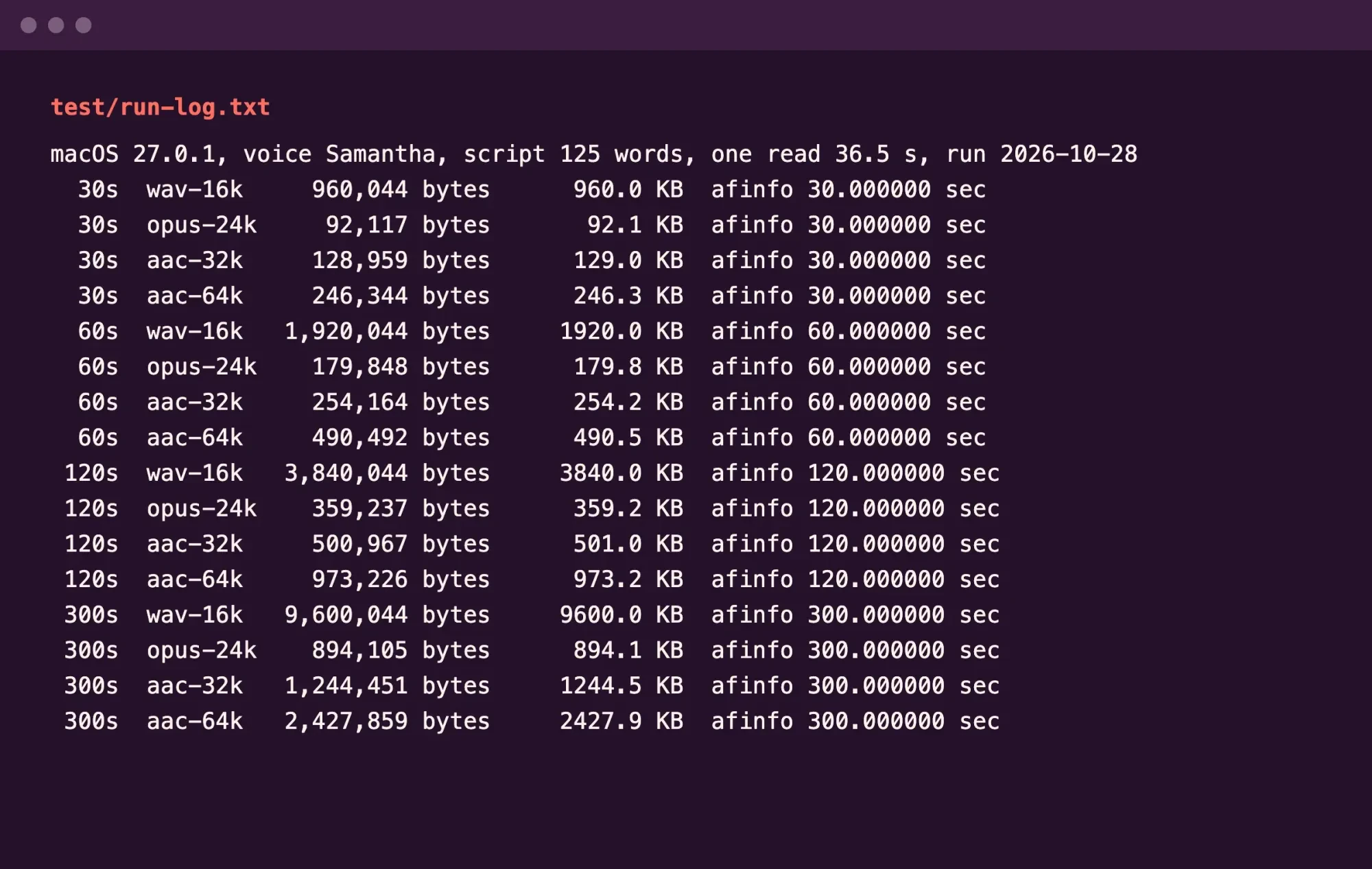The image size is (1372, 869).
Task: Click the 92.1 KB size
Action: [x=635, y=225]
